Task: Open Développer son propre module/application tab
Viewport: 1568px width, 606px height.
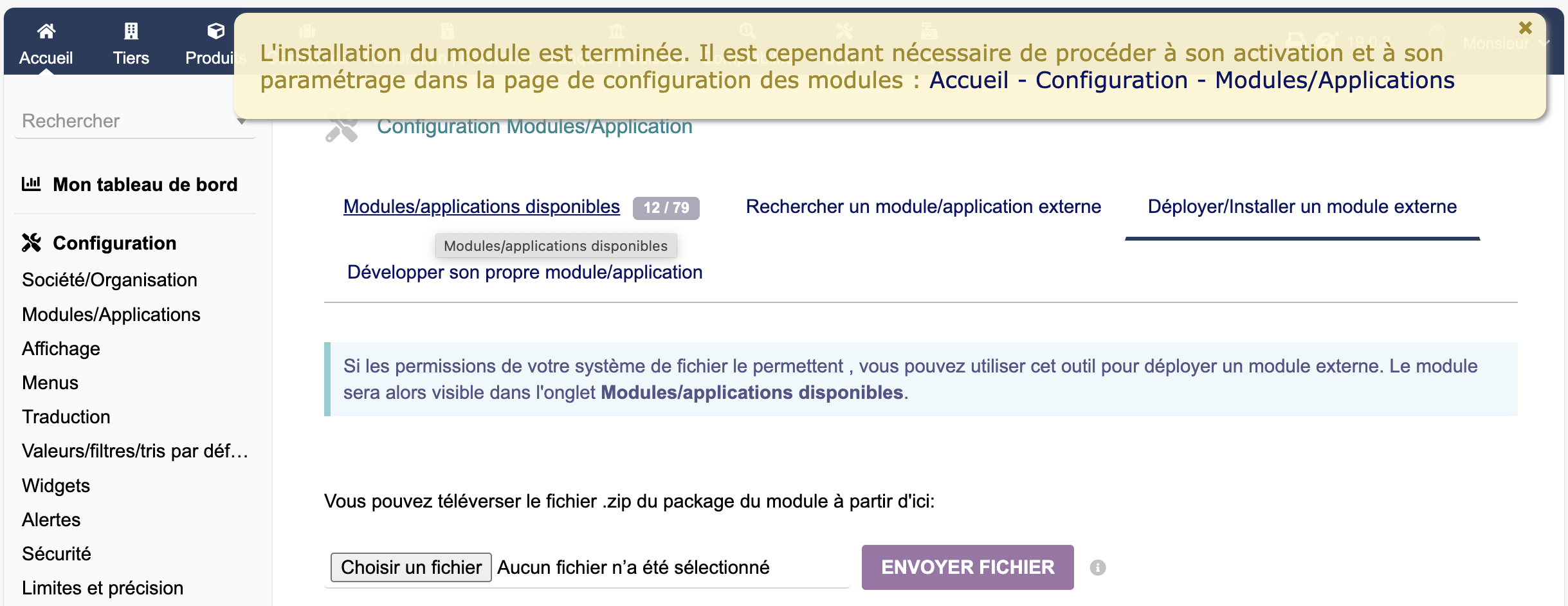Action: pos(524,272)
